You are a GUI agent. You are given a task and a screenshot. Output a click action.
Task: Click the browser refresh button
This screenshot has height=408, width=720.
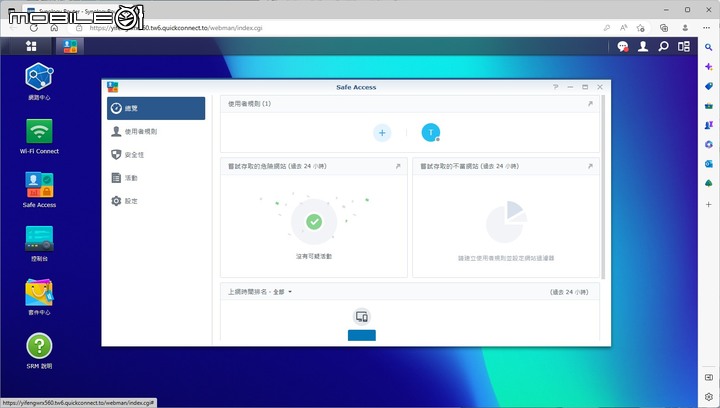(34, 28)
